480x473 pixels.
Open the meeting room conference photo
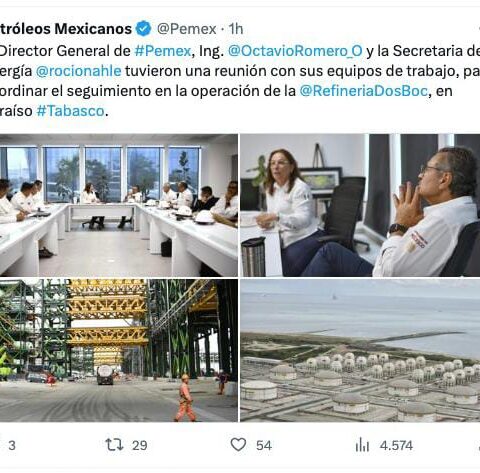point(119,205)
